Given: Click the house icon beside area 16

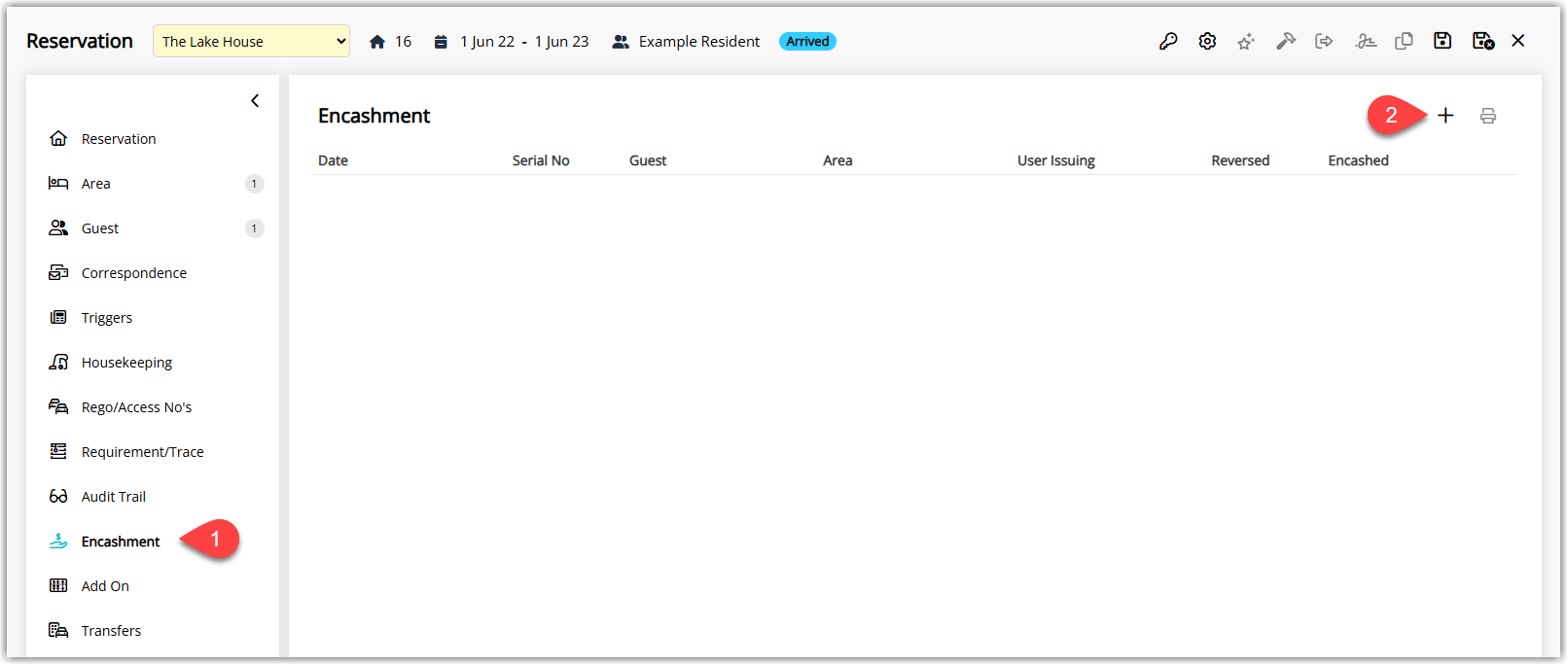Looking at the screenshot, I should 377,42.
